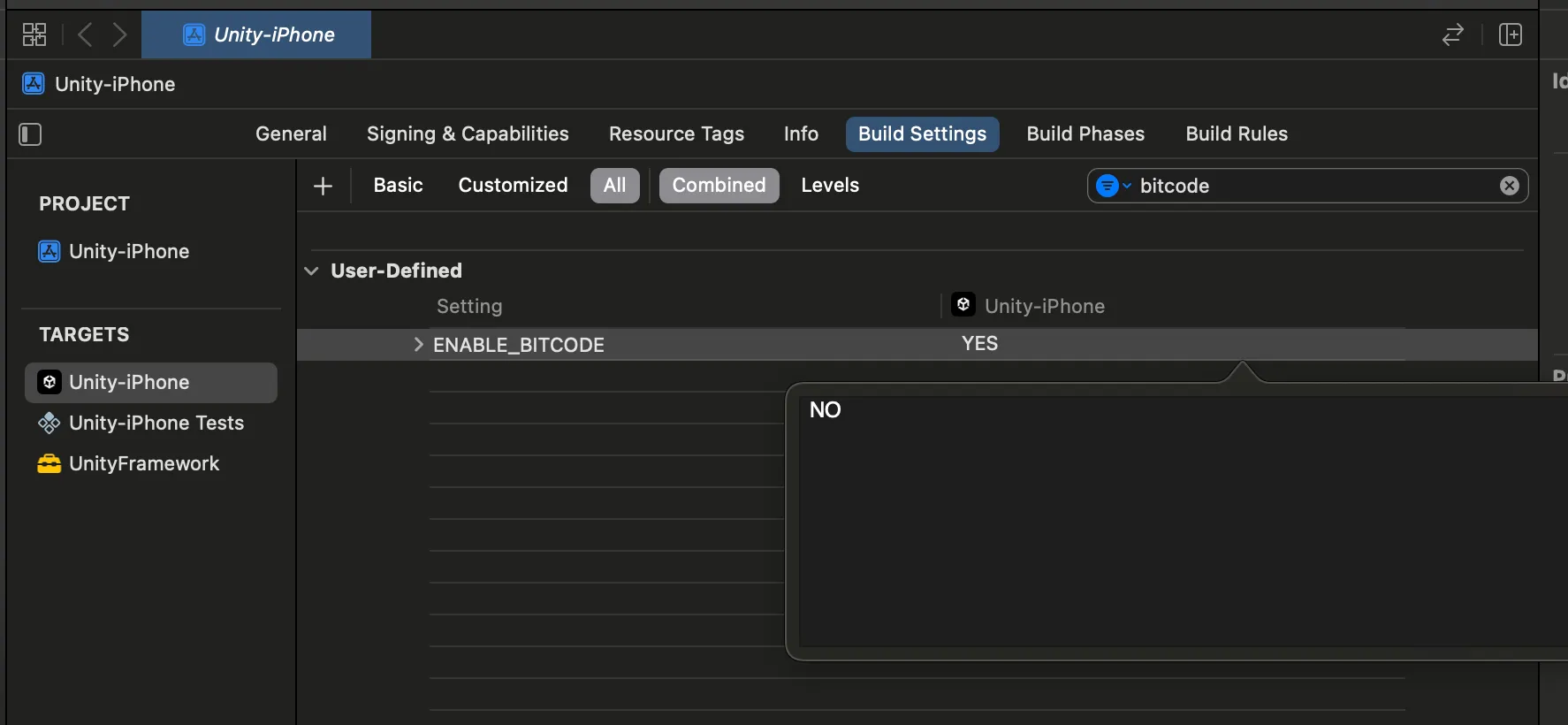This screenshot has width=1568, height=725.
Task: Switch to the Build Phases tab
Action: pos(1085,134)
